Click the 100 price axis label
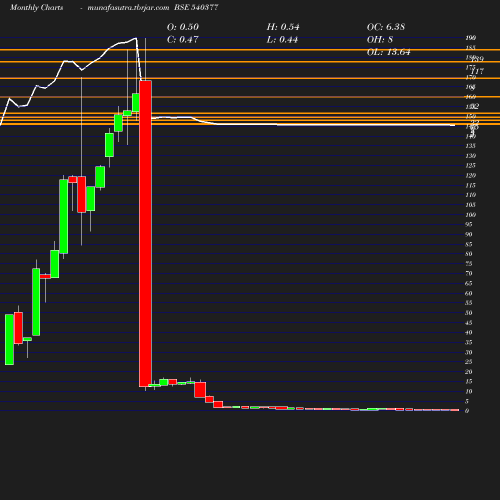500x500 pixels. click(x=471, y=215)
